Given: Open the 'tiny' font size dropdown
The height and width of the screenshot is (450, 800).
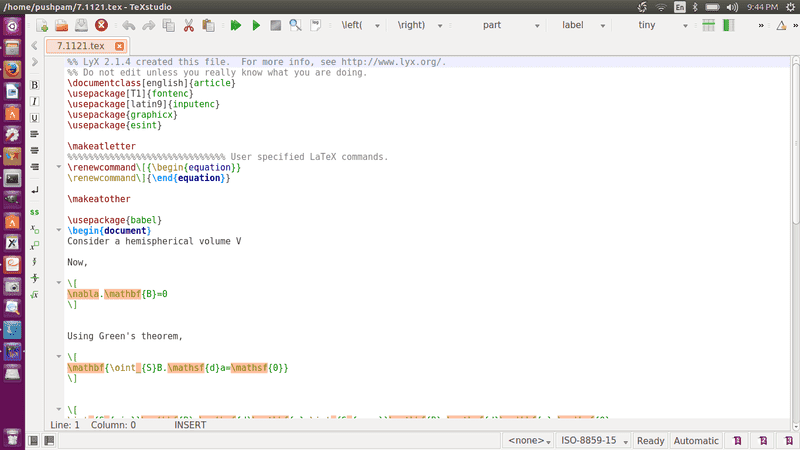Looking at the screenshot, I should [647, 24].
